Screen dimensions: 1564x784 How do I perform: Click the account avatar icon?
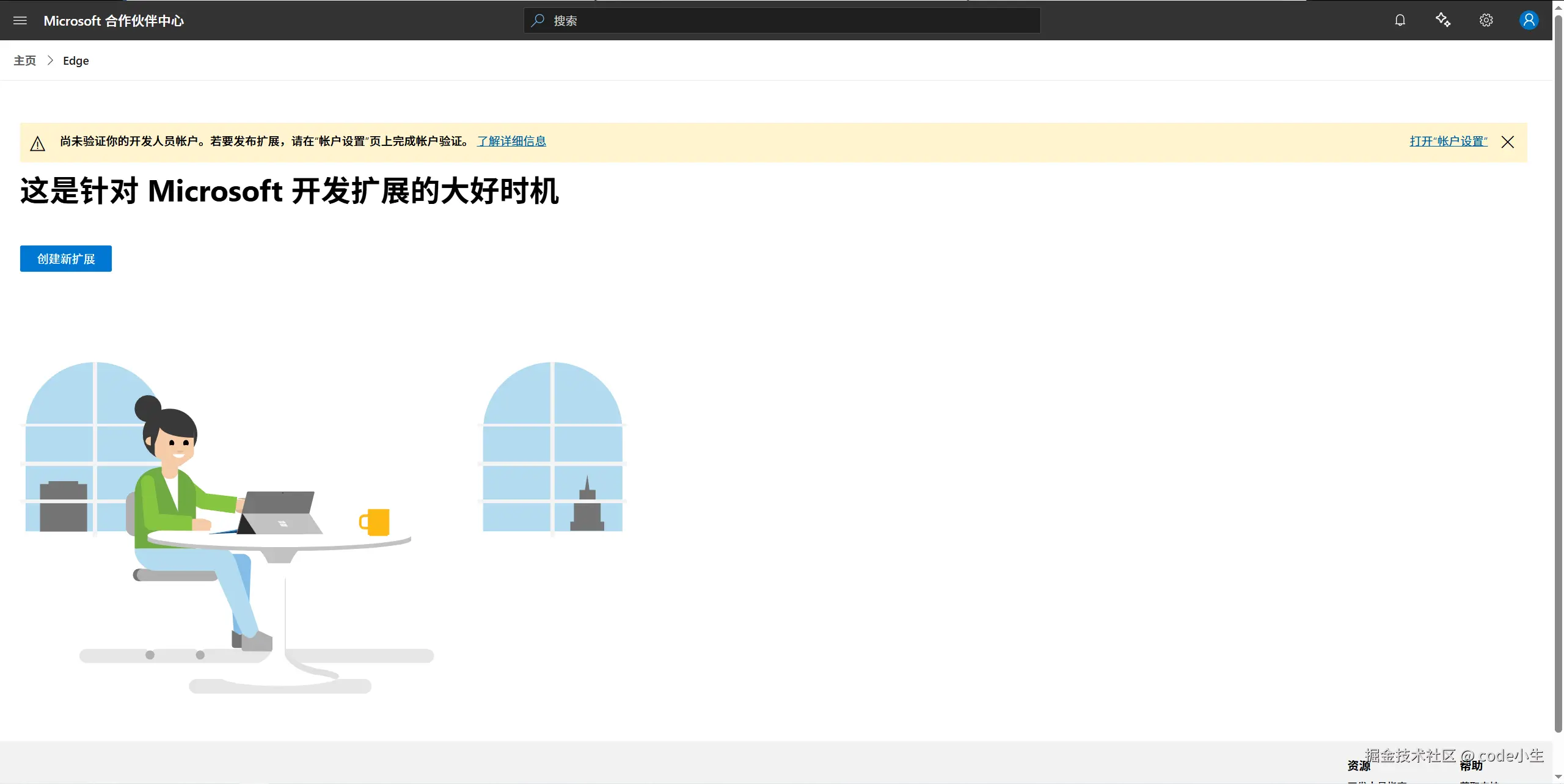pos(1529,21)
